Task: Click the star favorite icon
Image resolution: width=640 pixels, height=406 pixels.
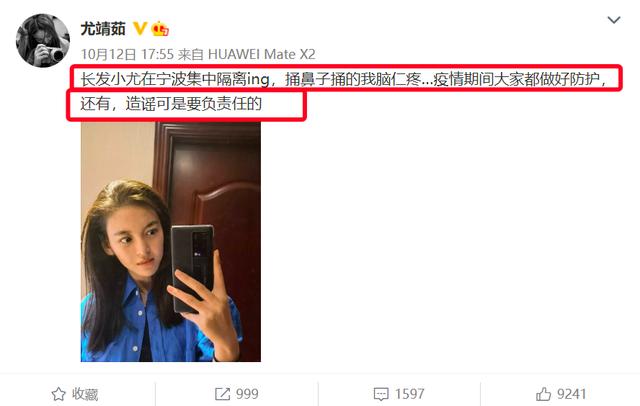Action: 58,394
